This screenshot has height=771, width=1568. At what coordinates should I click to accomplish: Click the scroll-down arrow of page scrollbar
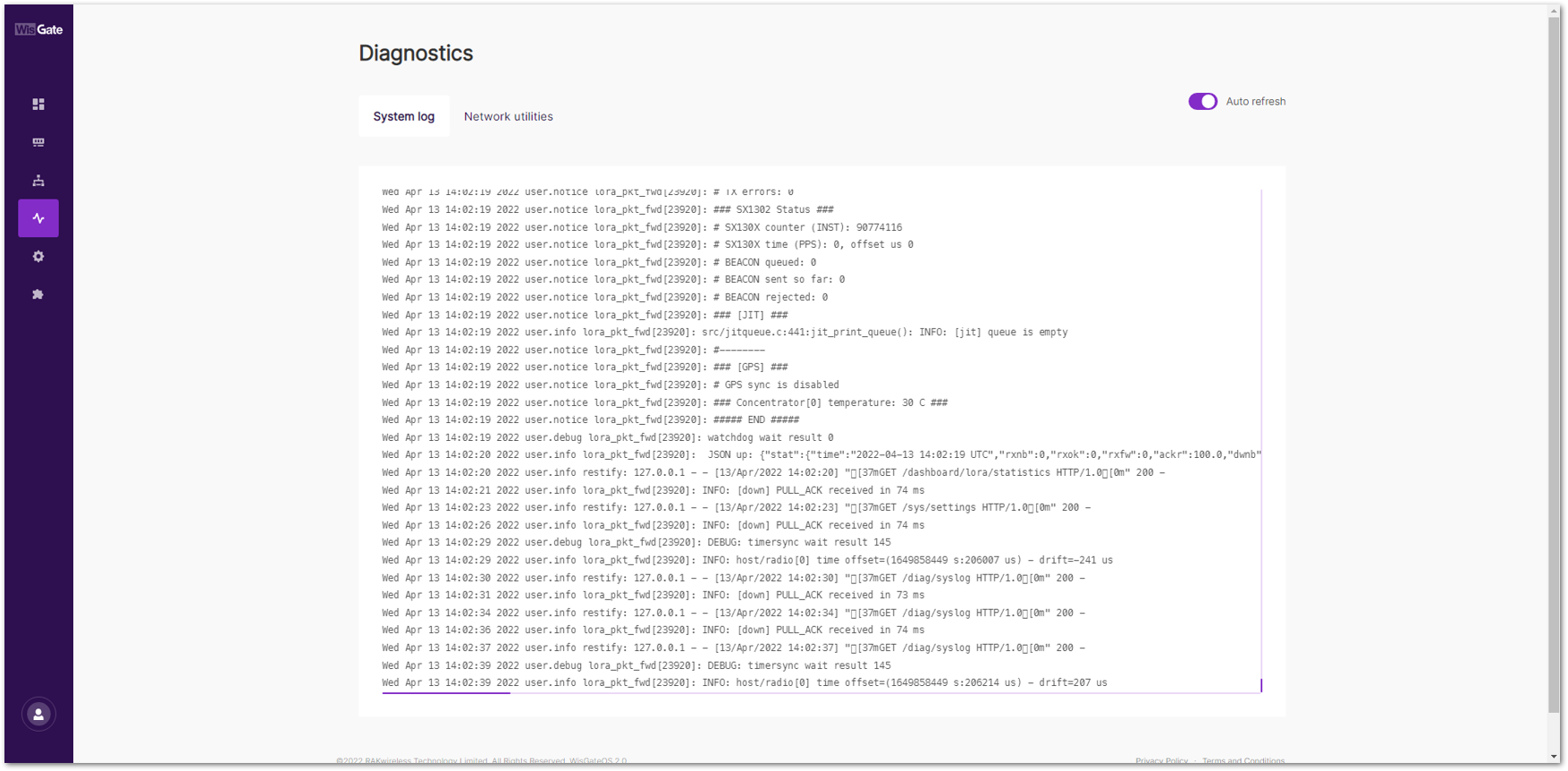click(1554, 757)
